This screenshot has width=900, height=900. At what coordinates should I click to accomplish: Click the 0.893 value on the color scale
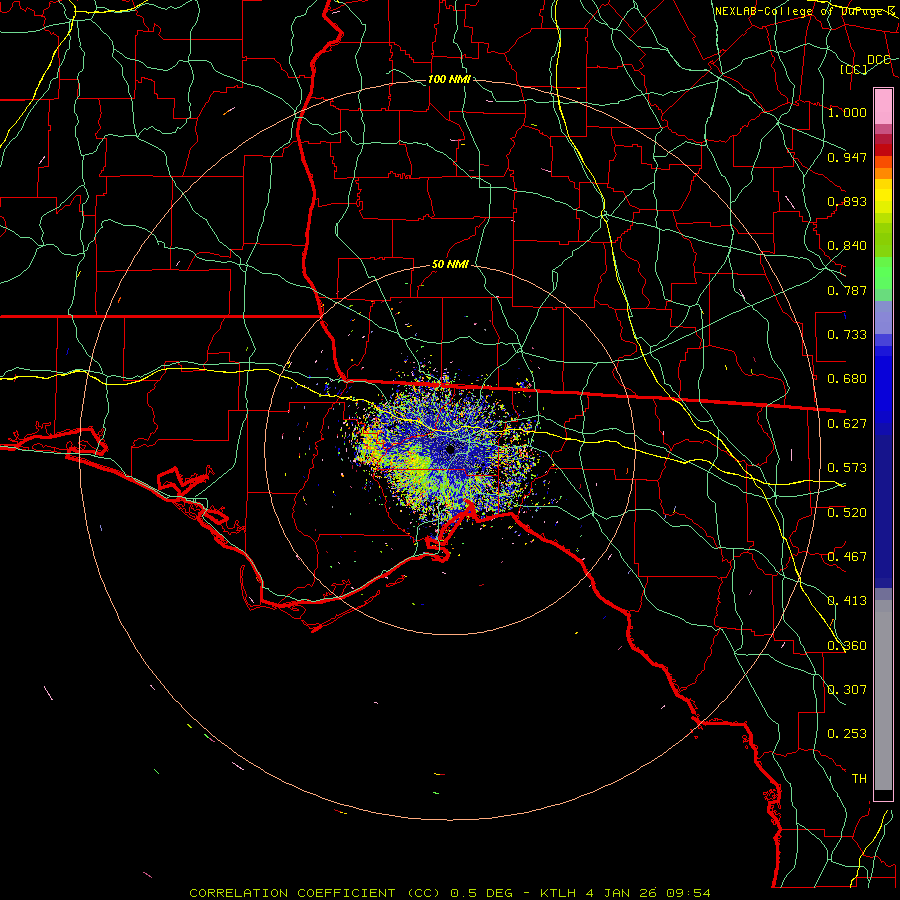[847, 201]
